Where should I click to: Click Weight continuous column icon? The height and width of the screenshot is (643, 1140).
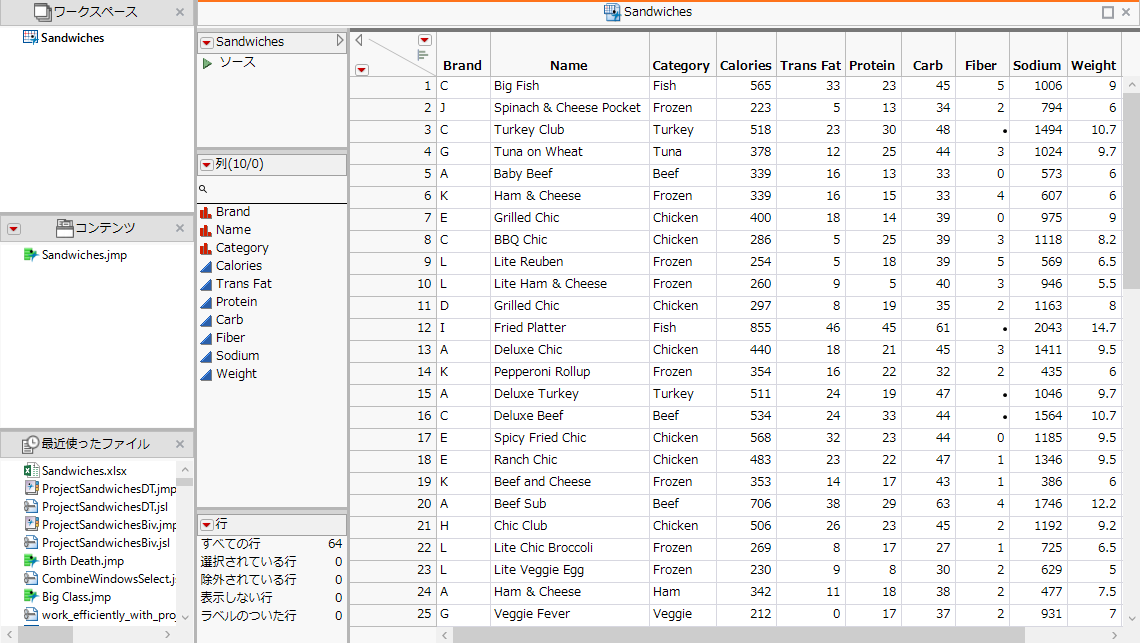click(x=206, y=374)
